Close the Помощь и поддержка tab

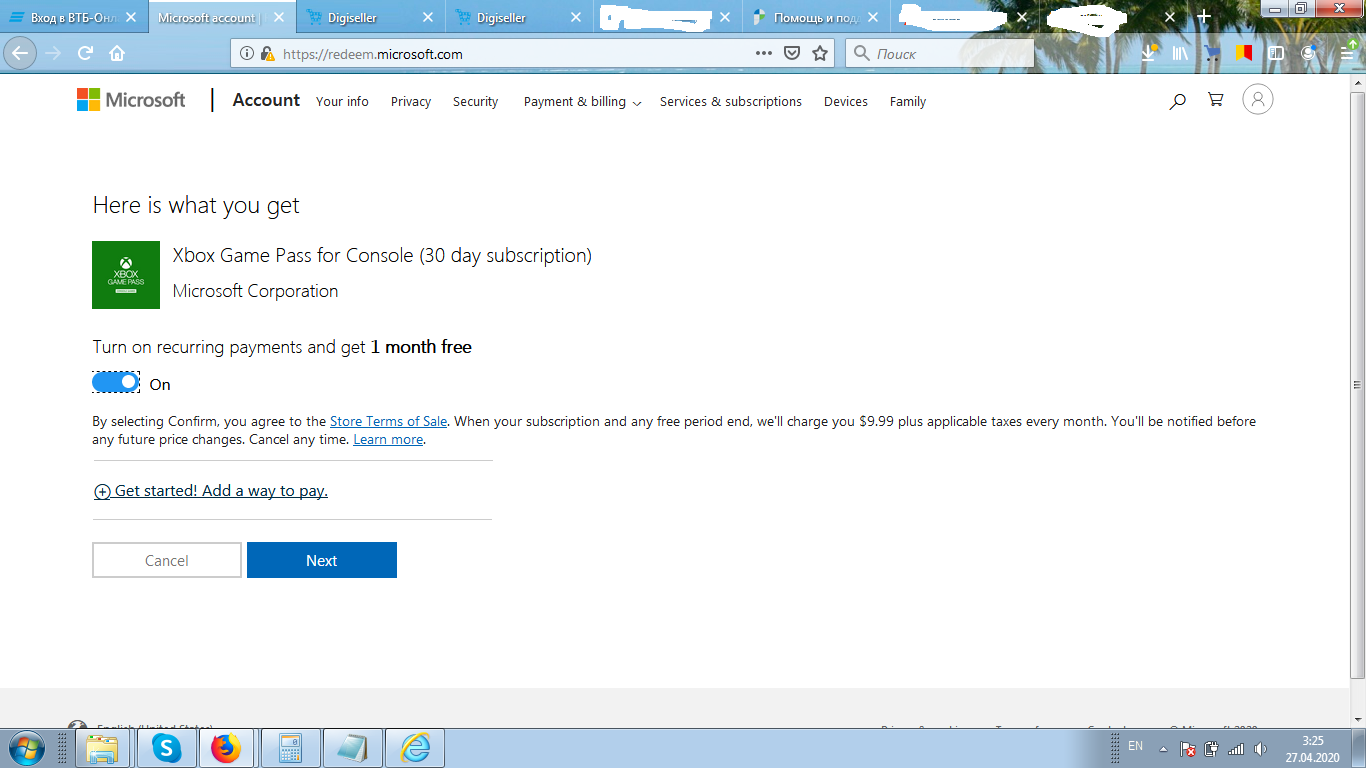(873, 17)
